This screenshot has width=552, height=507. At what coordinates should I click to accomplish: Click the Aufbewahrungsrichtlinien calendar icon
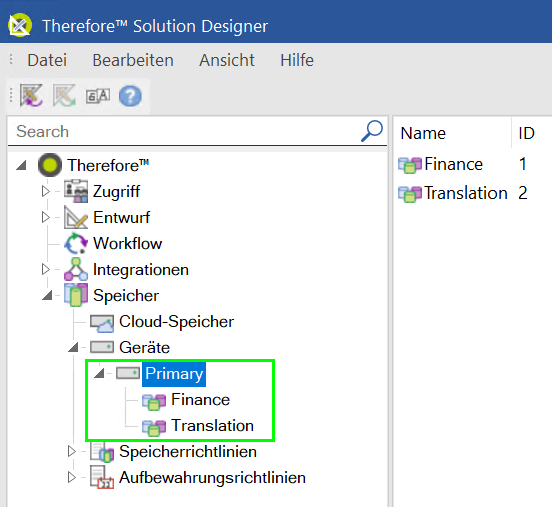pyautogui.click(x=102, y=477)
